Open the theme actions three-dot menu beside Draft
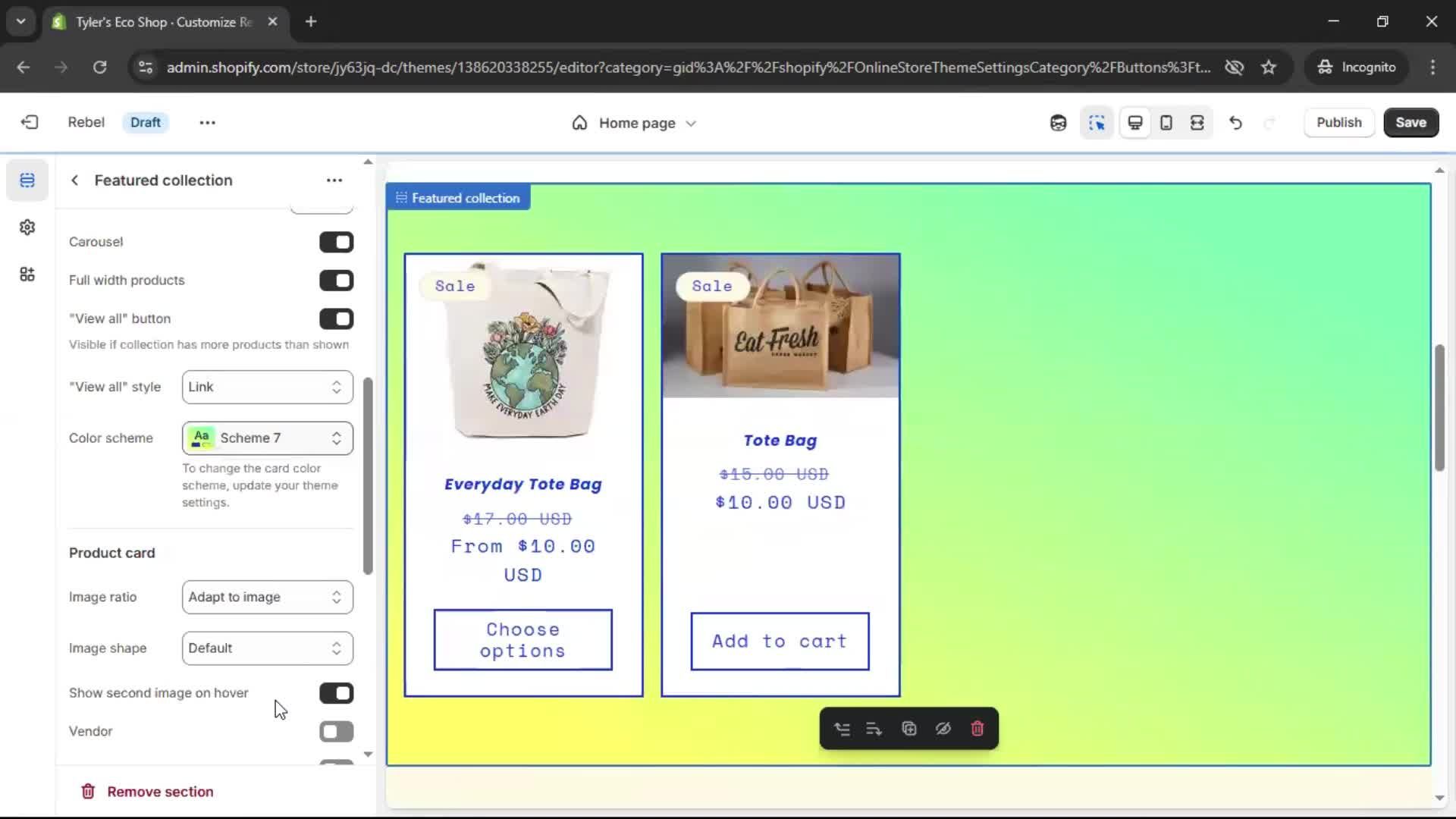This screenshot has width=1456, height=819. tap(207, 123)
